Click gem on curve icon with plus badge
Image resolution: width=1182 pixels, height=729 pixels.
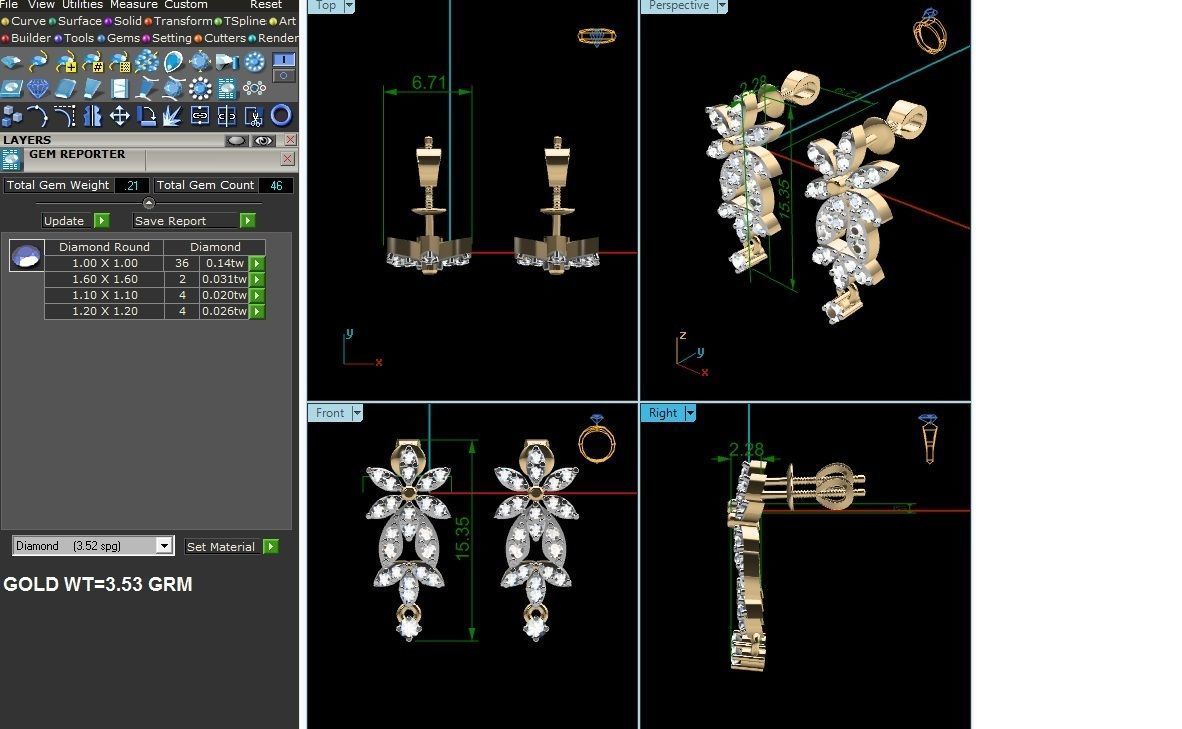[66, 62]
